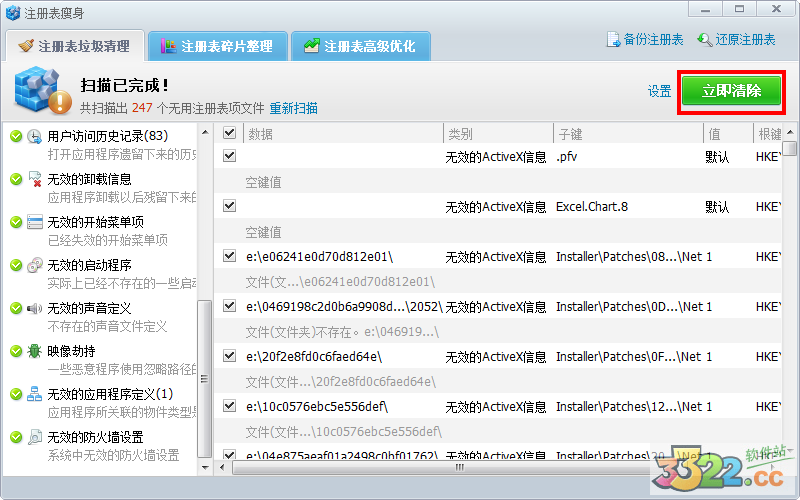The width and height of the screenshot is (800, 500).
Task: Toggle green check for 用户访问历史记录
Action: point(16,136)
